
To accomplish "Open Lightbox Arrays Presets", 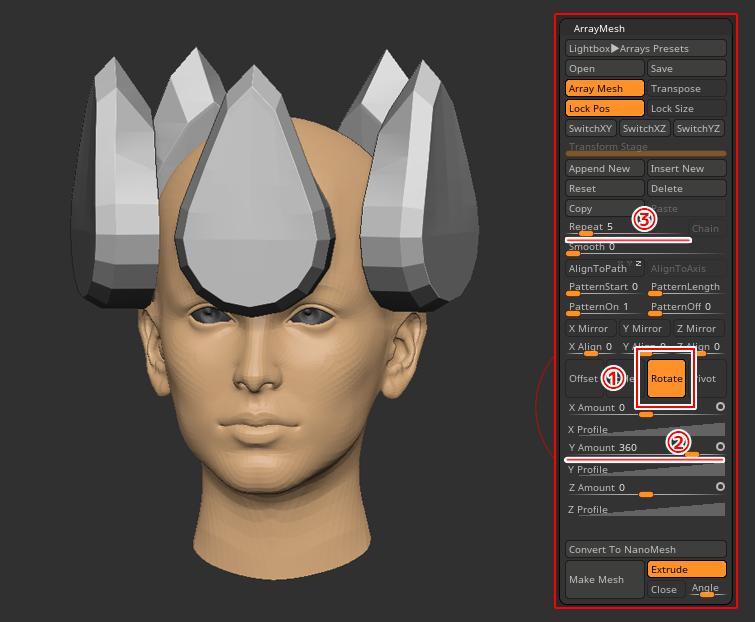I will click(x=645, y=49).
